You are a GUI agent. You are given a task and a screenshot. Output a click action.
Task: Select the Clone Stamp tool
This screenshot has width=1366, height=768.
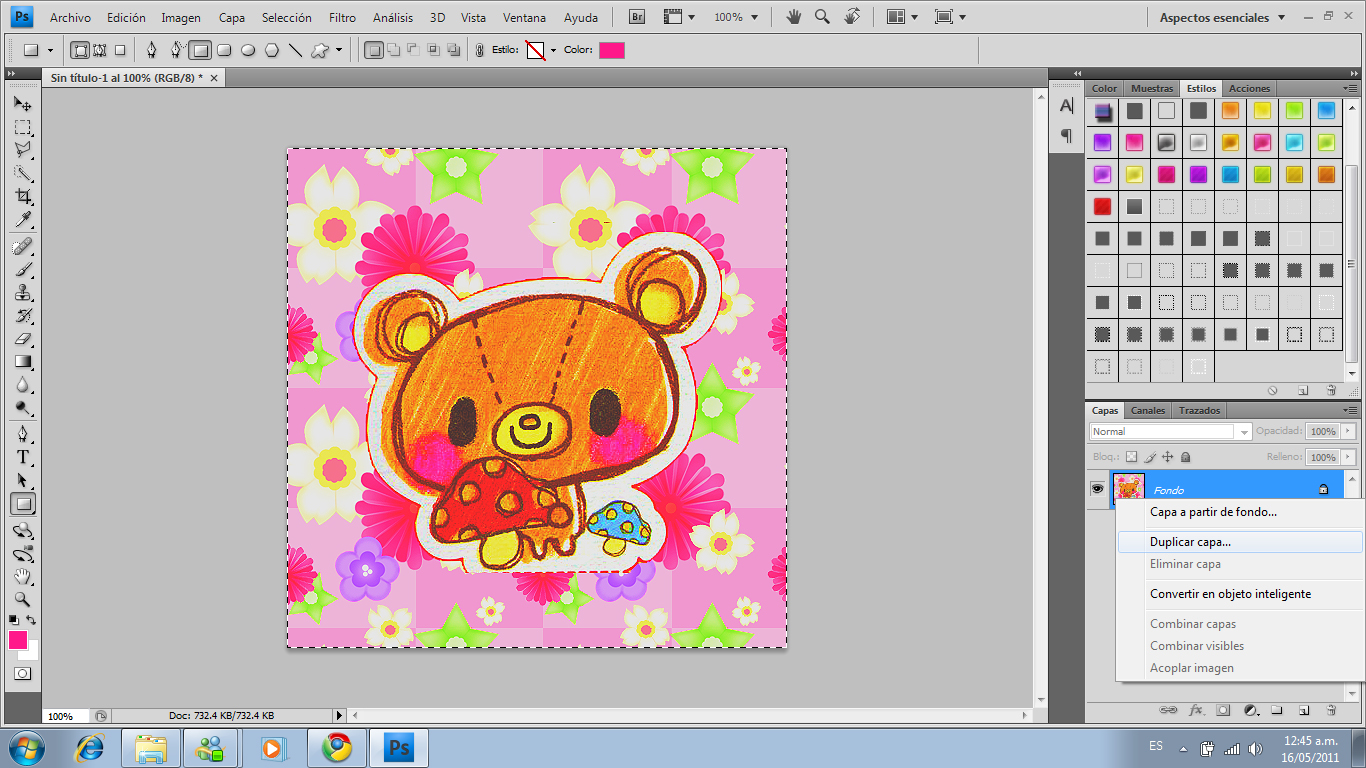pyautogui.click(x=22, y=292)
